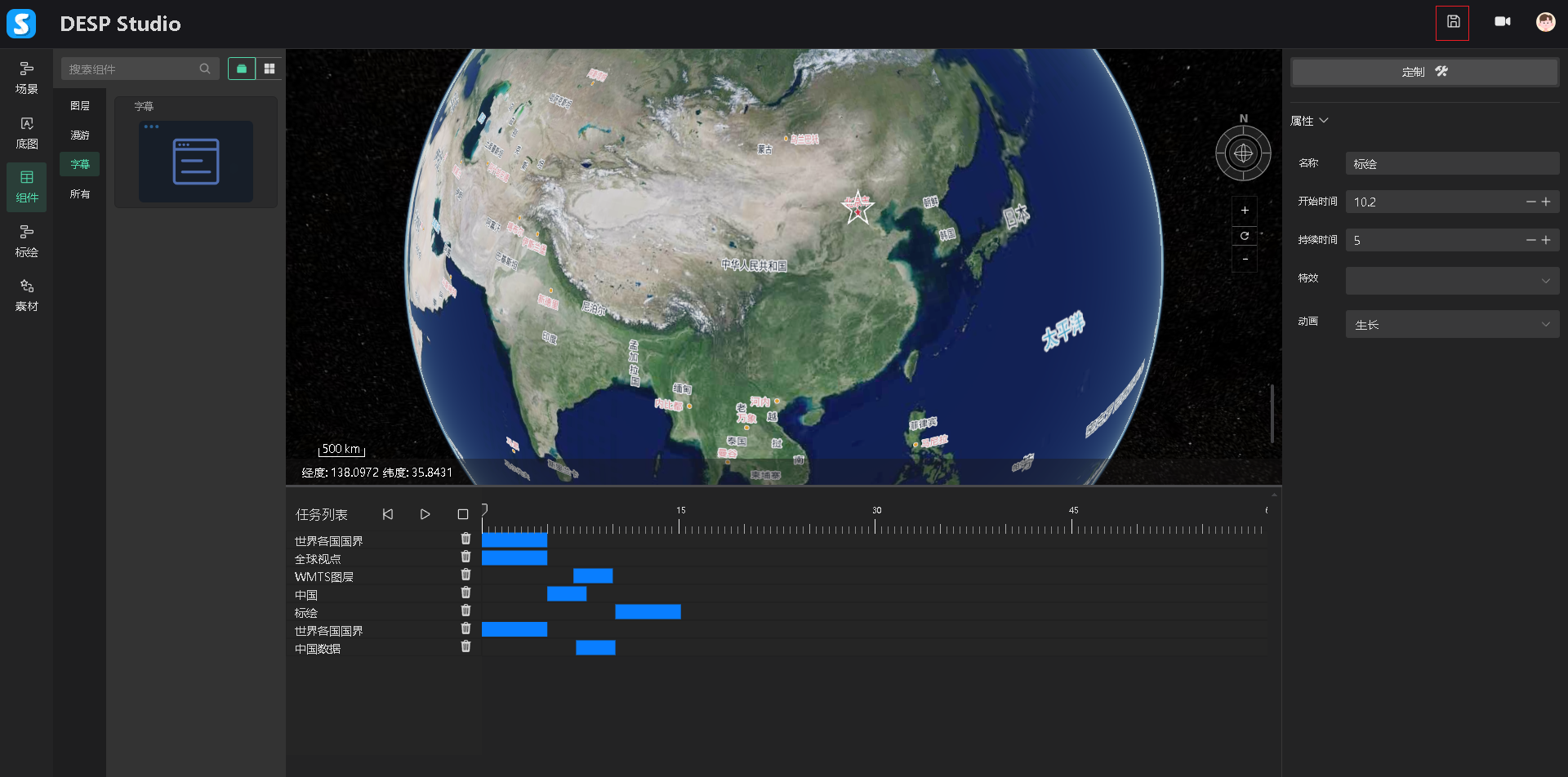The image size is (1568, 777).
Task: Click the map compass control
Action: (1243, 153)
